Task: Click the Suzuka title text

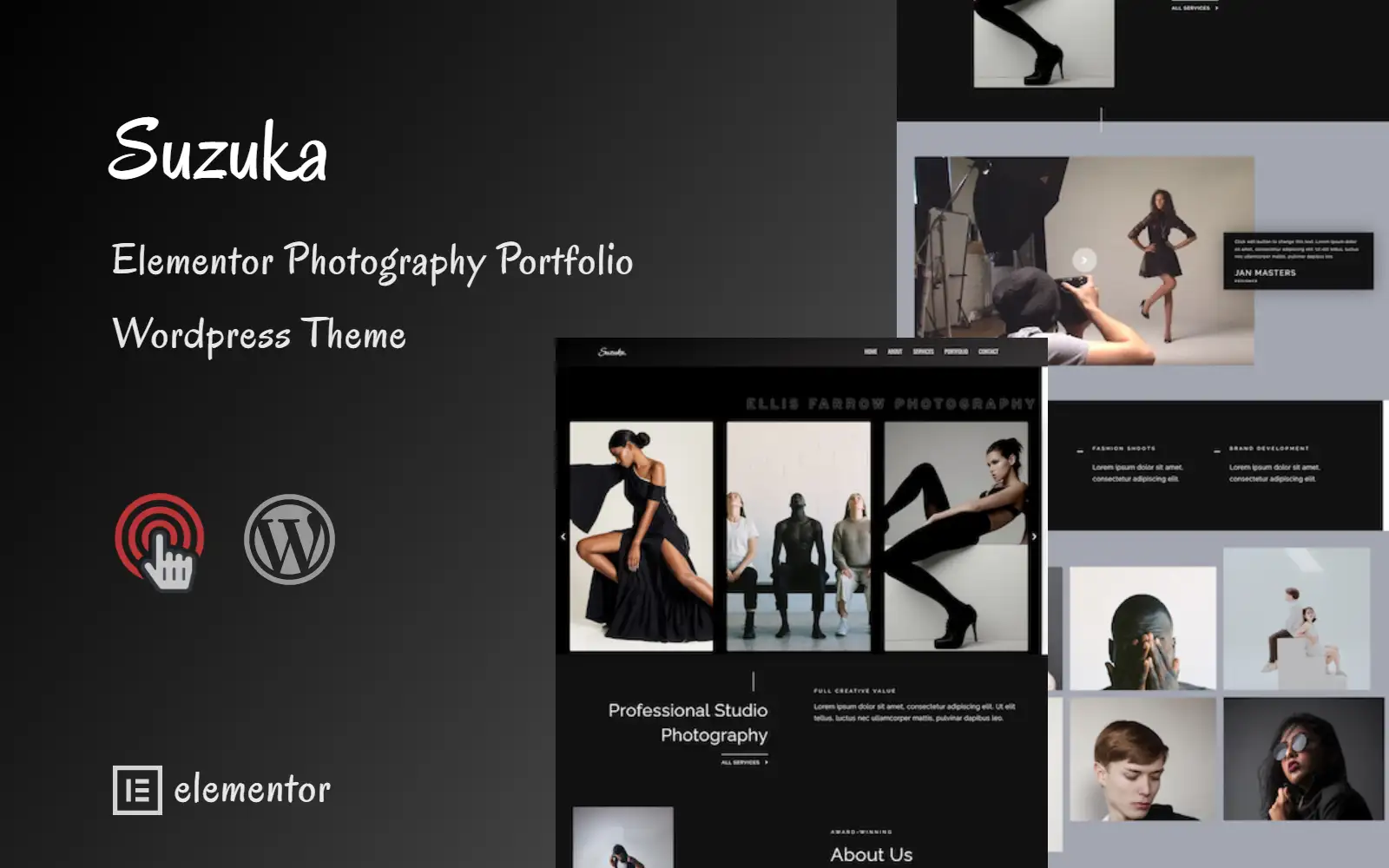Action: pos(218,150)
